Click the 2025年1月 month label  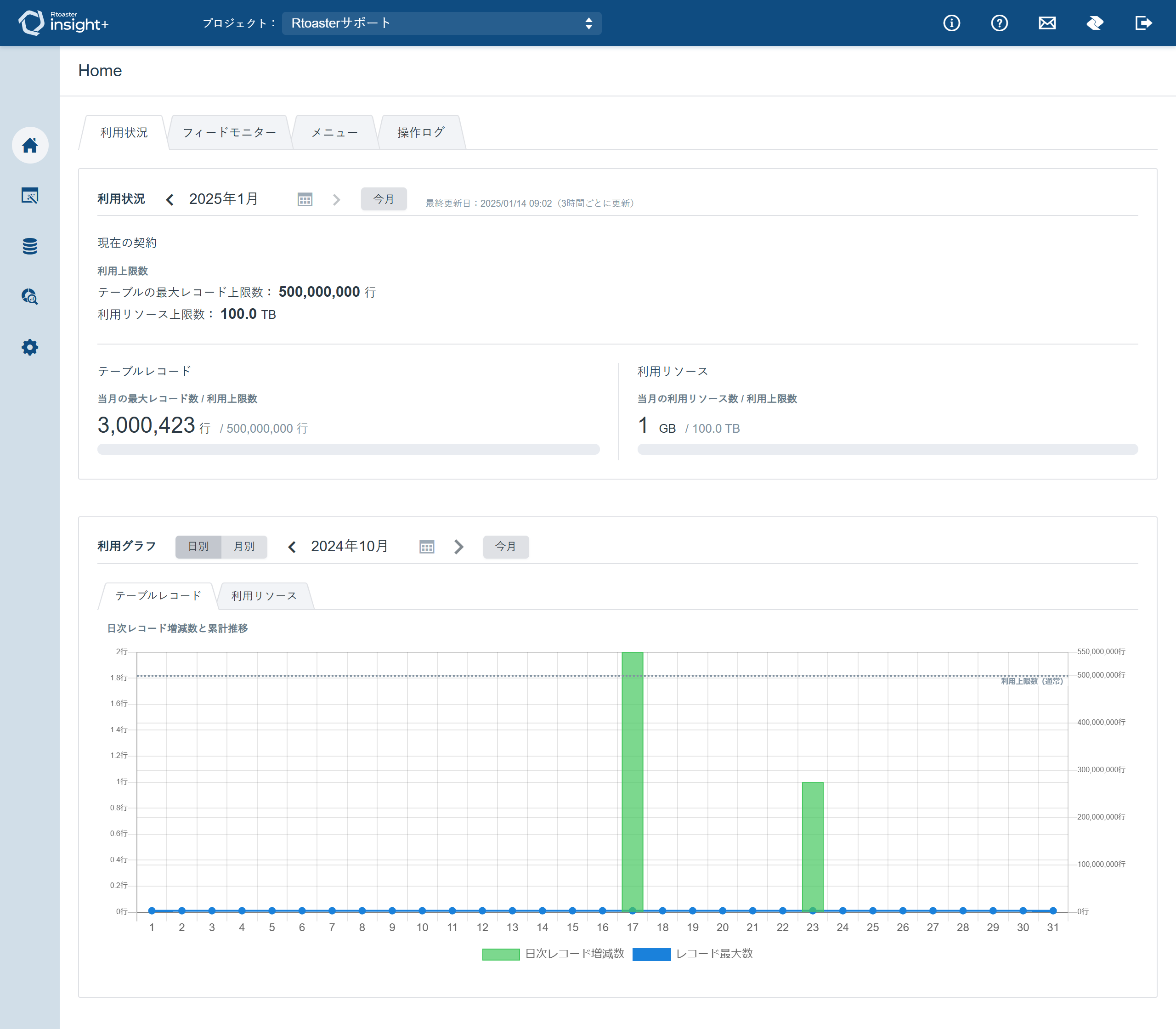223,199
